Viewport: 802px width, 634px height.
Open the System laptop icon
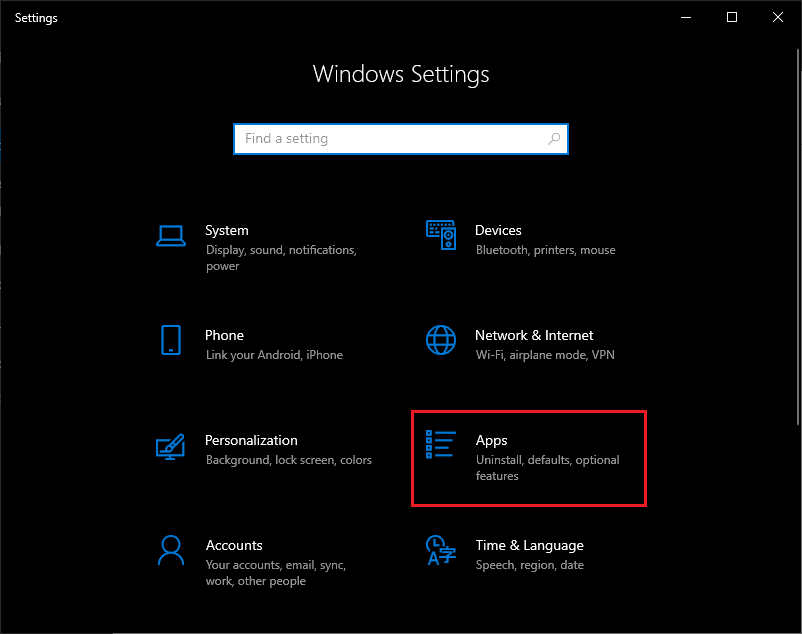point(171,236)
